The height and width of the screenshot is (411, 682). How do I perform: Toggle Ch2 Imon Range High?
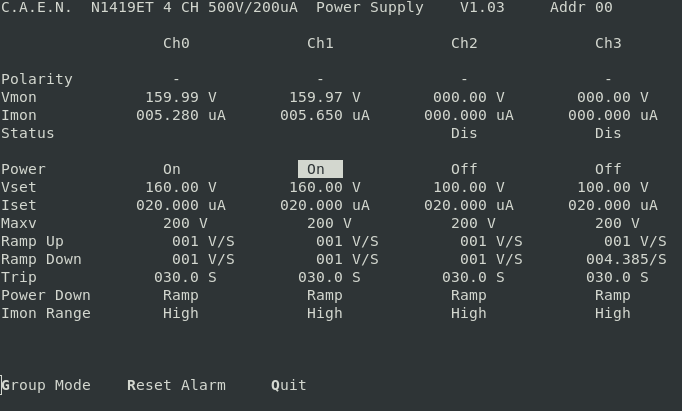click(x=469, y=314)
